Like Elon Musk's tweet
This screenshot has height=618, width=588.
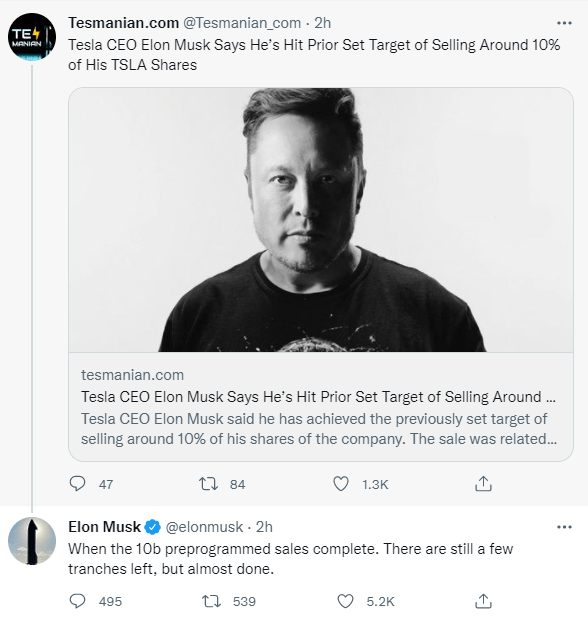point(345,601)
